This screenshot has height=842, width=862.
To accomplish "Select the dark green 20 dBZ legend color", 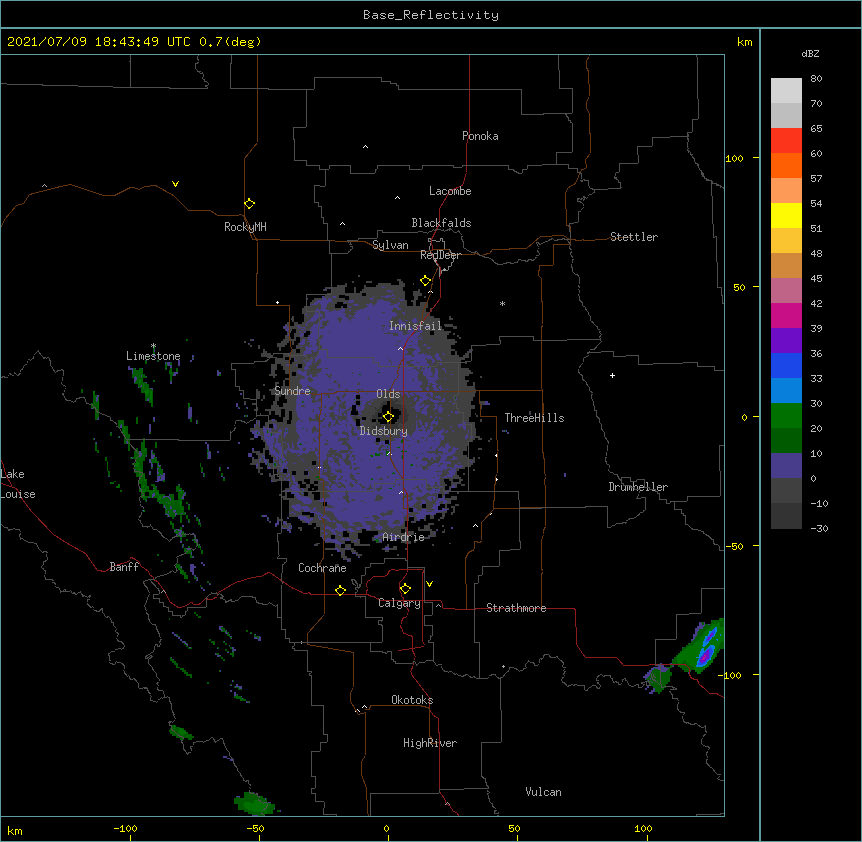I will pyautogui.click(x=786, y=440).
